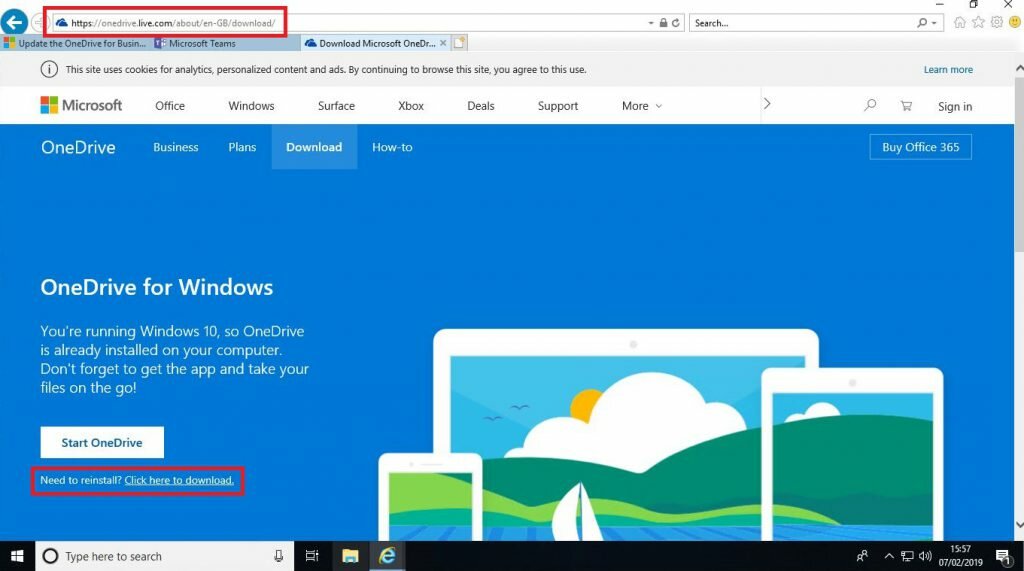Image resolution: width=1024 pixels, height=571 pixels.
Task: Open File Explorer from the taskbar
Action: (x=350, y=556)
